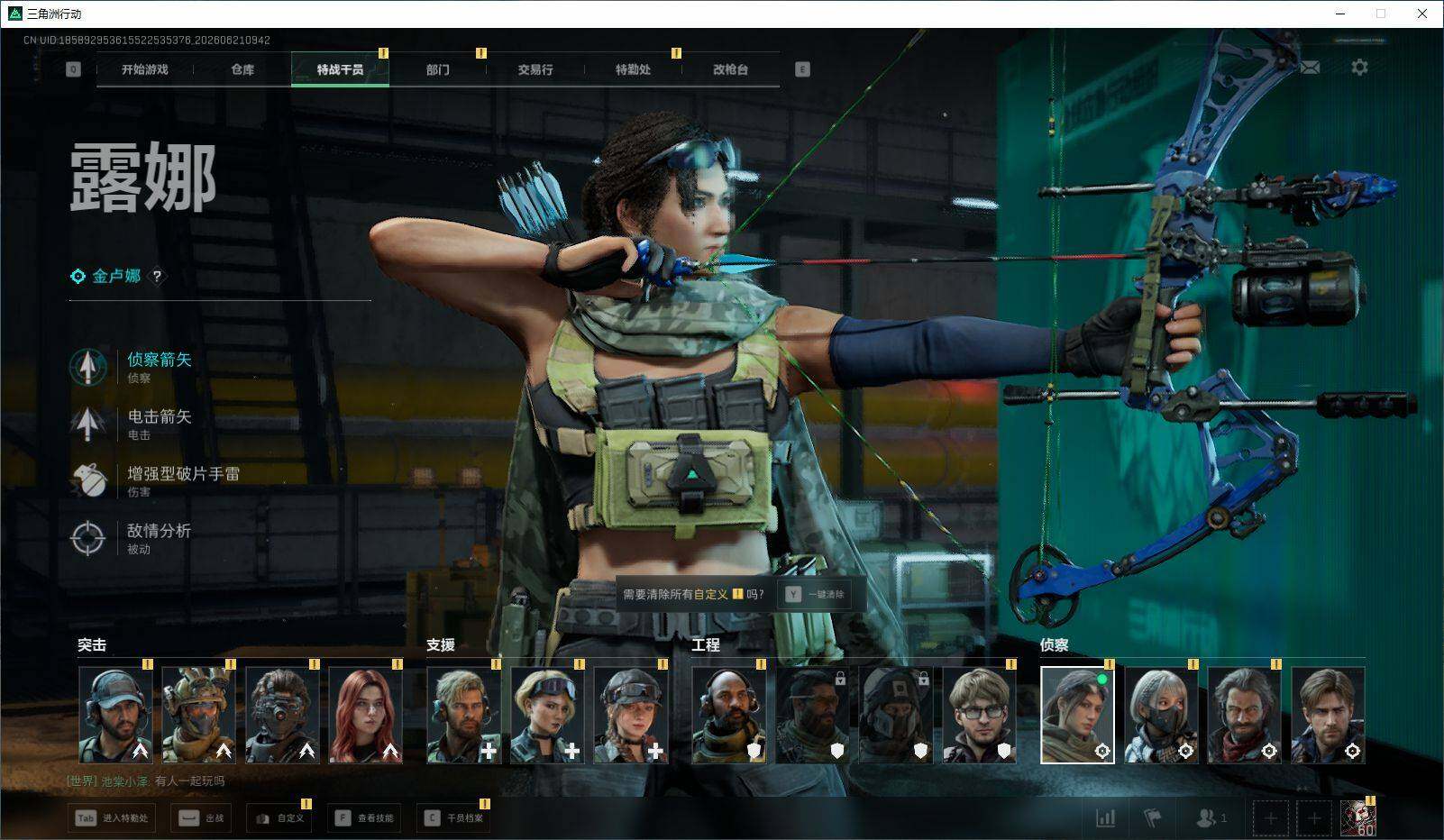
Task: Click the 支援 category heading
Action: tap(441, 645)
